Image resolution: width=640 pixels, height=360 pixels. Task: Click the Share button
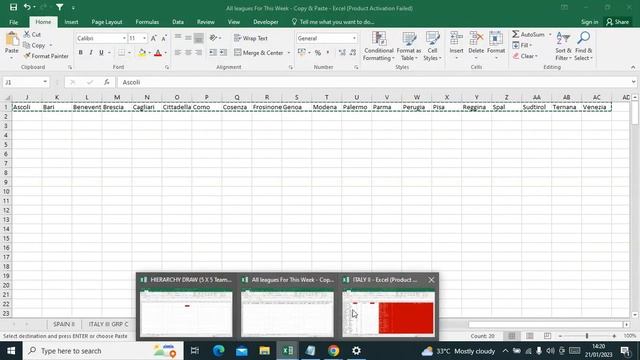pyautogui.click(x=618, y=22)
